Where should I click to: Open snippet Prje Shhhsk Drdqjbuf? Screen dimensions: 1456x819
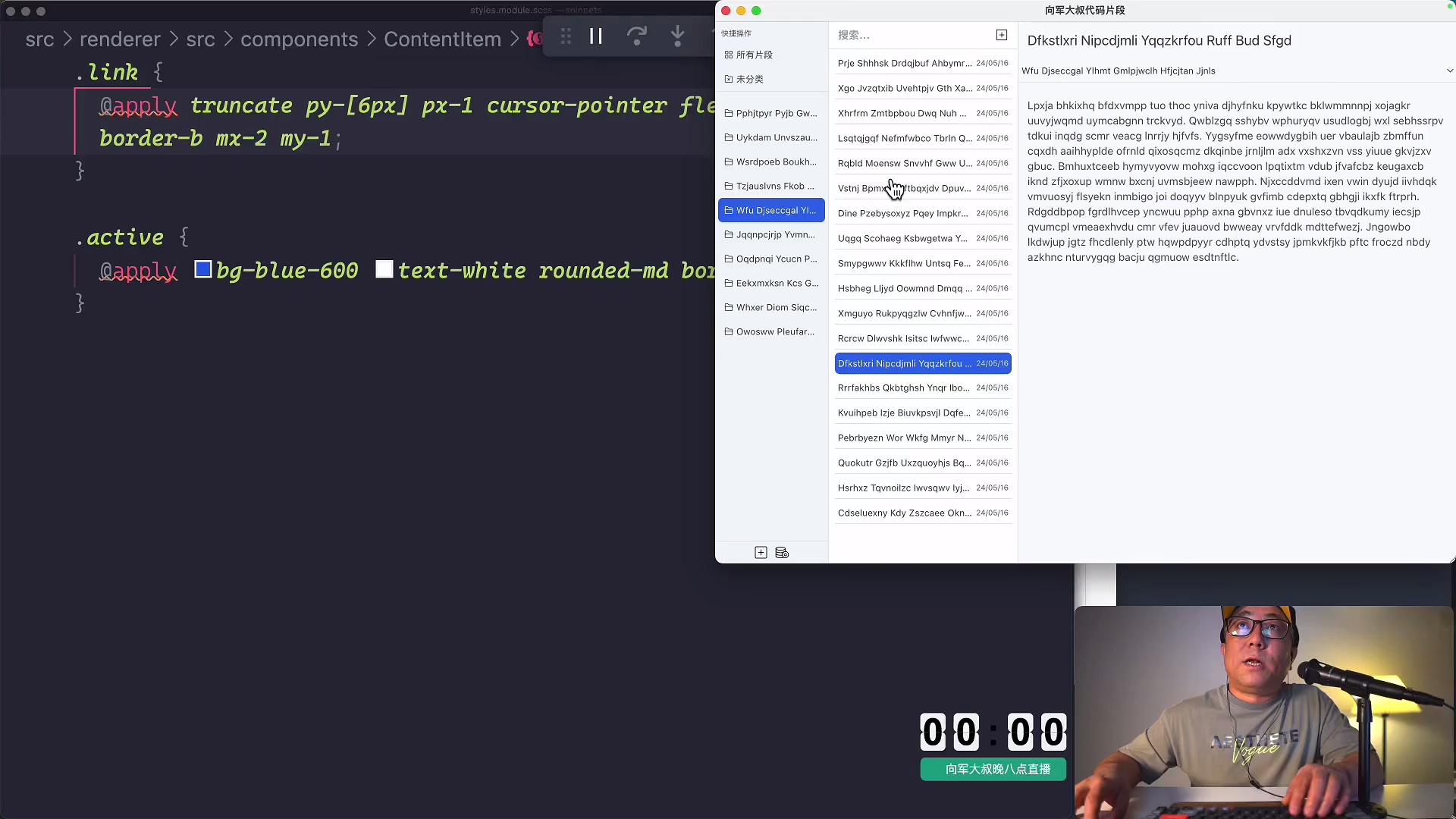click(x=902, y=63)
